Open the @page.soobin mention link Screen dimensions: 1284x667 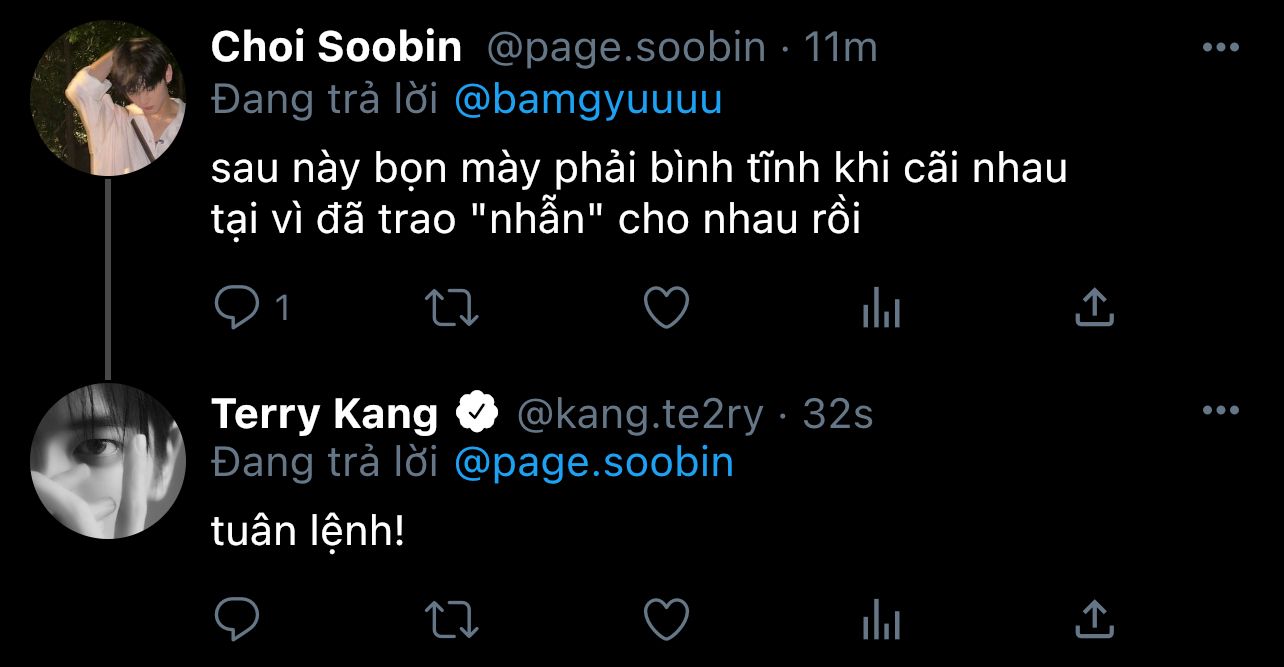[593, 463]
